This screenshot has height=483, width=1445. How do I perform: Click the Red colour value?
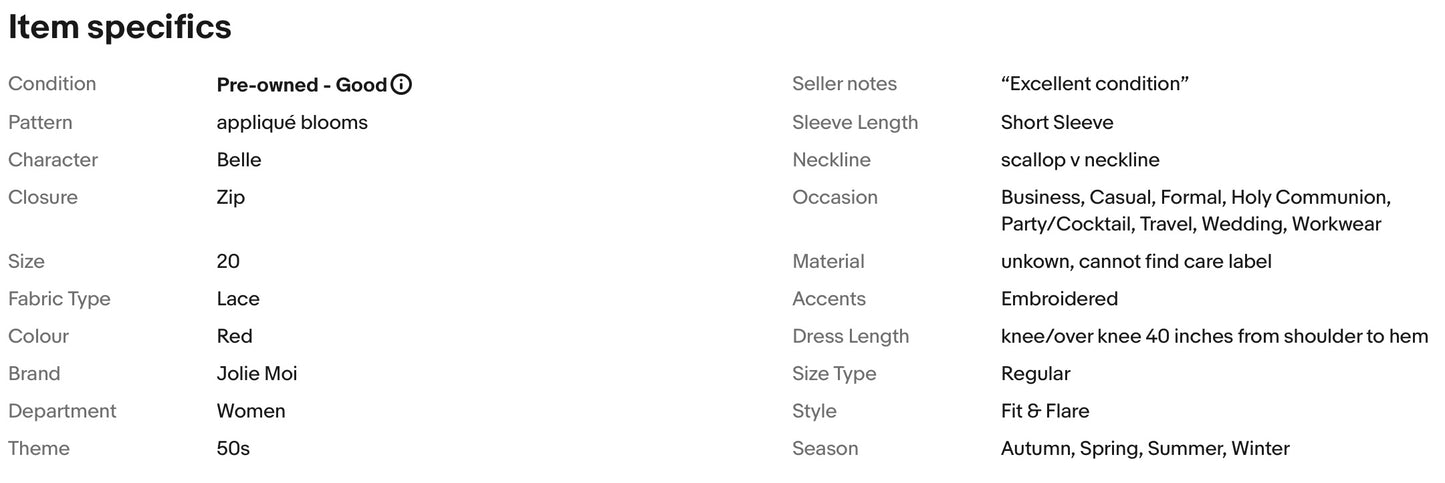[x=234, y=336]
